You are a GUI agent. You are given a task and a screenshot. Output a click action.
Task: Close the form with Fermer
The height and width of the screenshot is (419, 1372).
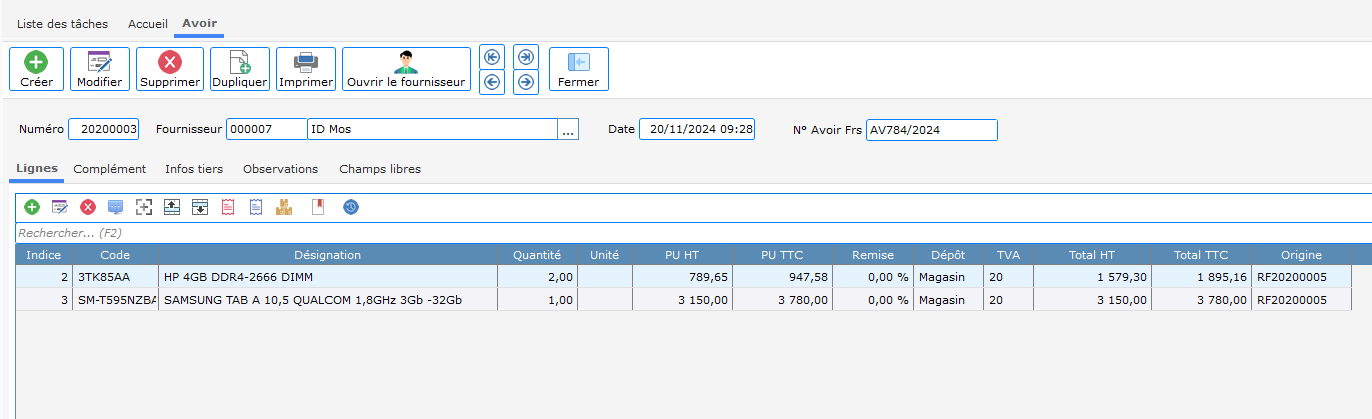[x=578, y=69]
